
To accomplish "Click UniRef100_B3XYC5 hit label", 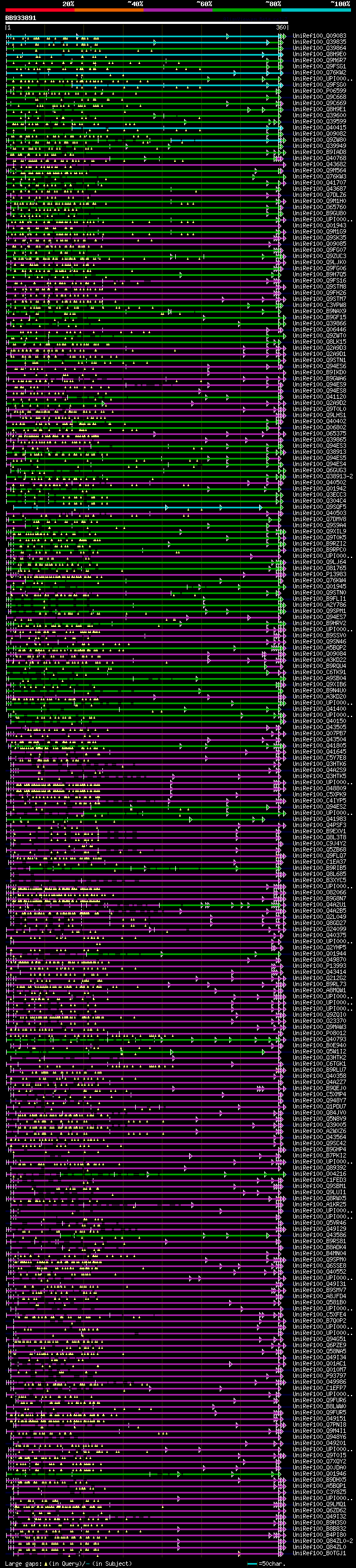I will (319, 880).
